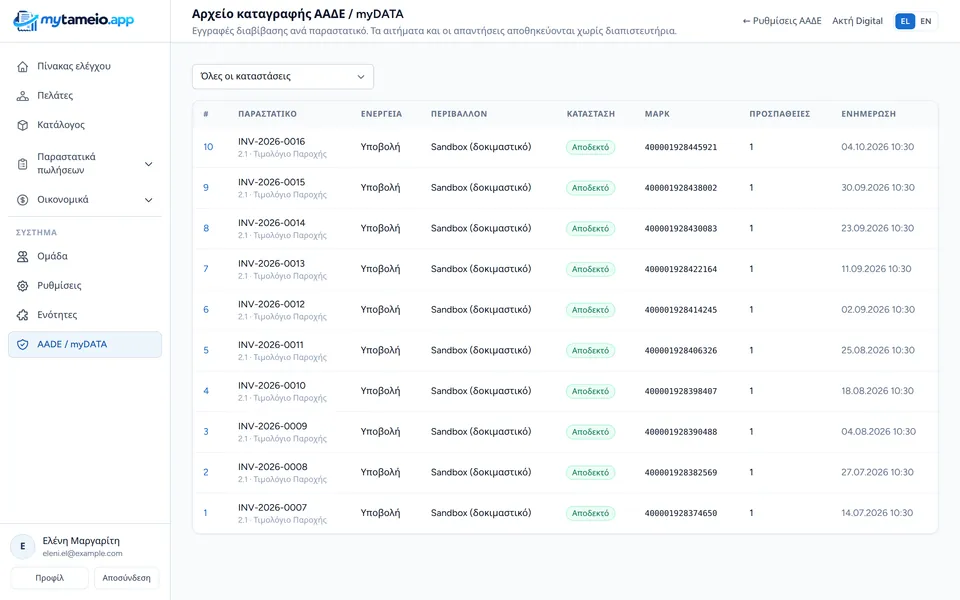Screen dimensions: 960x600
Task: Switch language to EL
Action: pyautogui.click(x=905, y=21)
